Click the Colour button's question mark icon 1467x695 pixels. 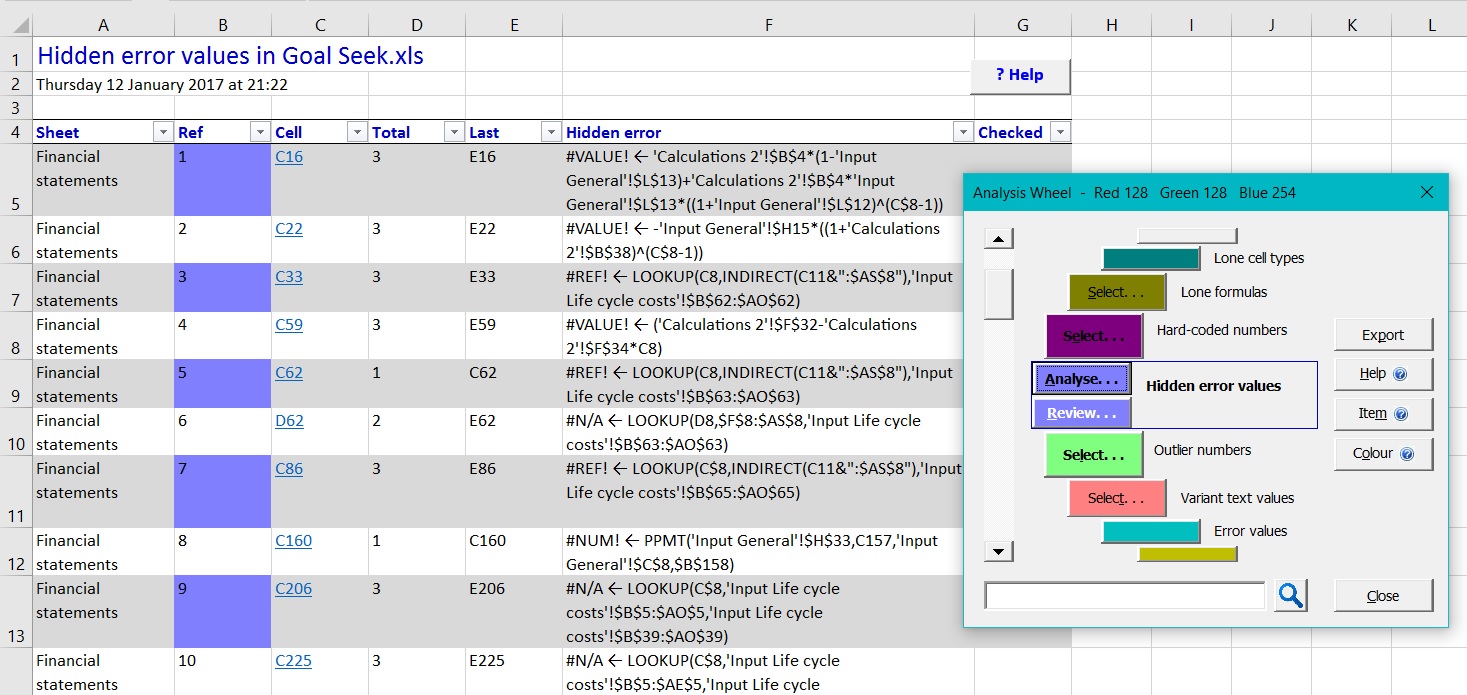point(1407,454)
